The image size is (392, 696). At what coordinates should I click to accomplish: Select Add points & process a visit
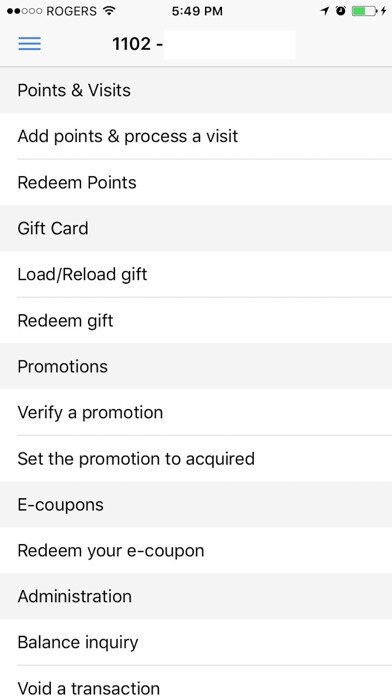(x=196, y=136)
